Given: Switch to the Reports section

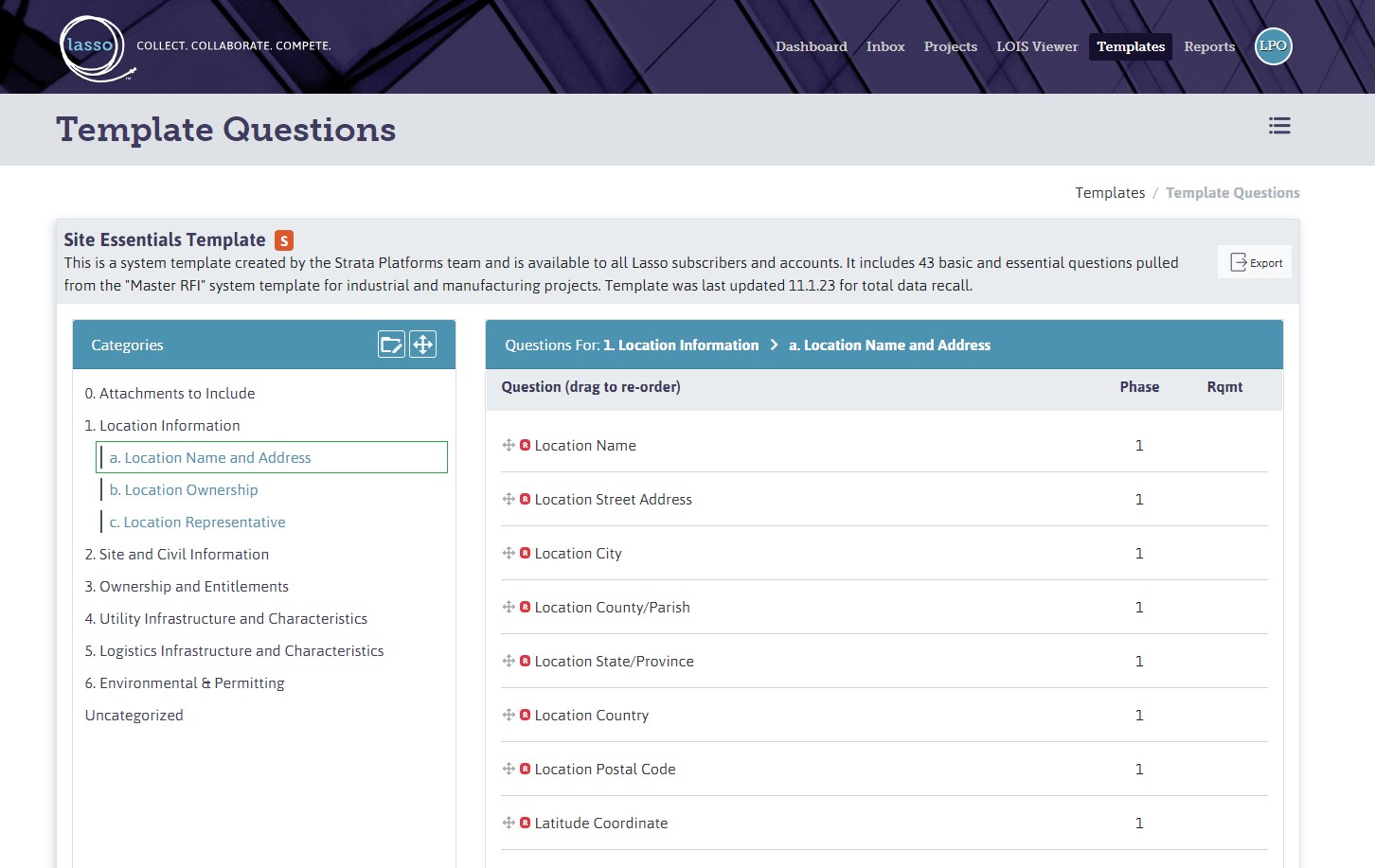Looking at the screenshot, I should 1209,46.
